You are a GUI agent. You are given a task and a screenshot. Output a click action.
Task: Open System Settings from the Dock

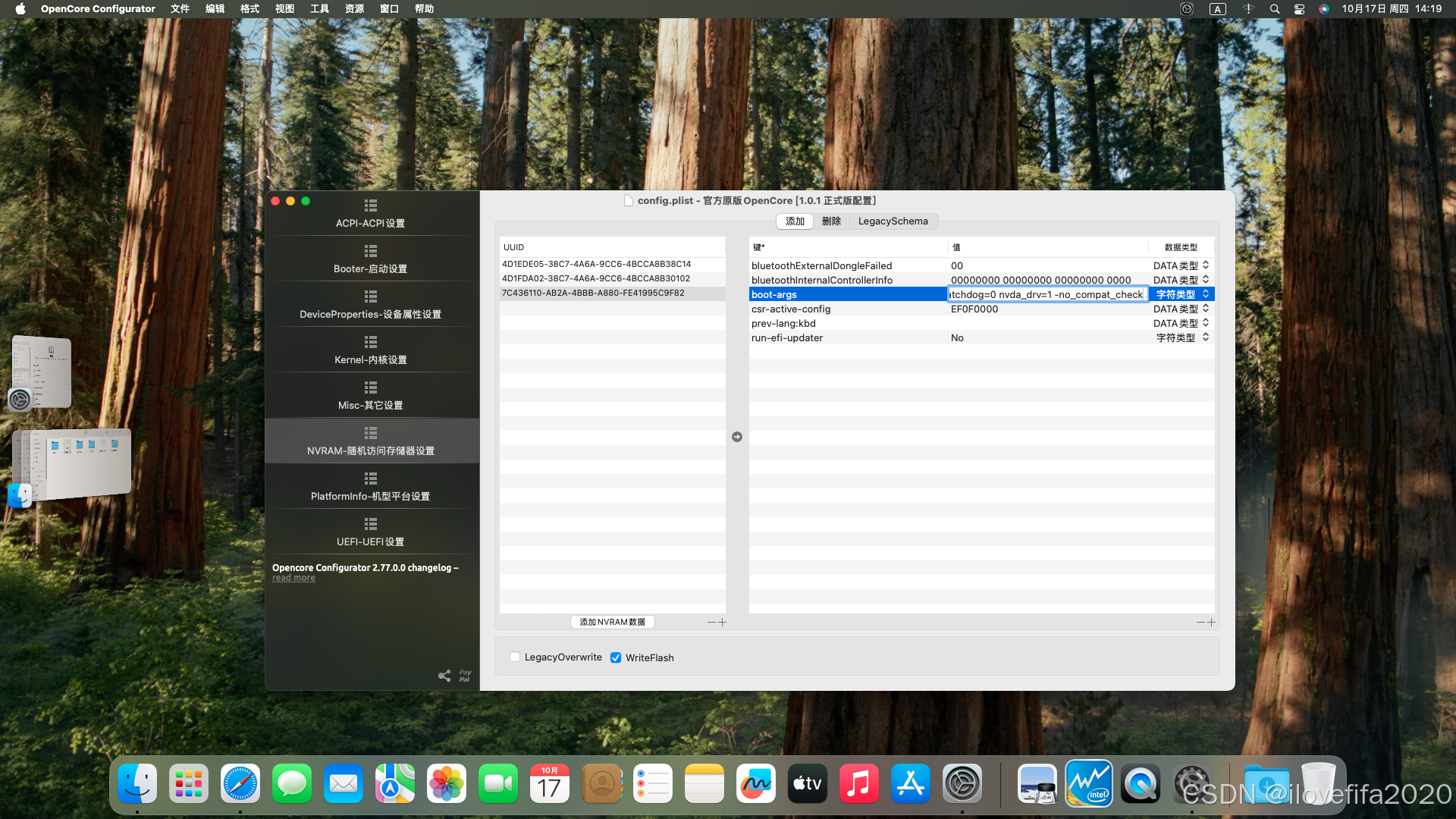(x=962, y=784)
